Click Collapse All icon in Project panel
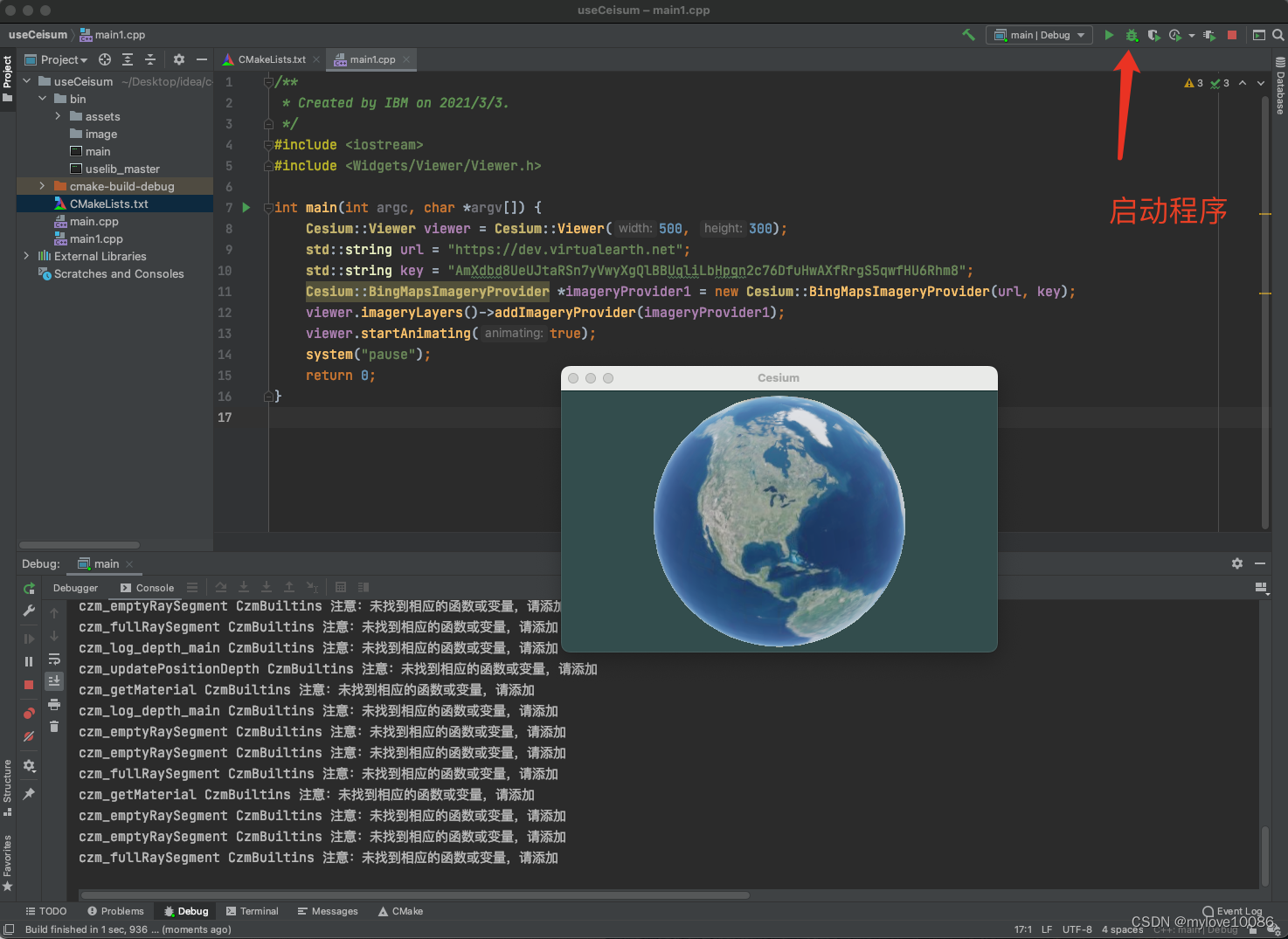The image size is (1288, 939). pyautogui.click(x=150, y=59)
